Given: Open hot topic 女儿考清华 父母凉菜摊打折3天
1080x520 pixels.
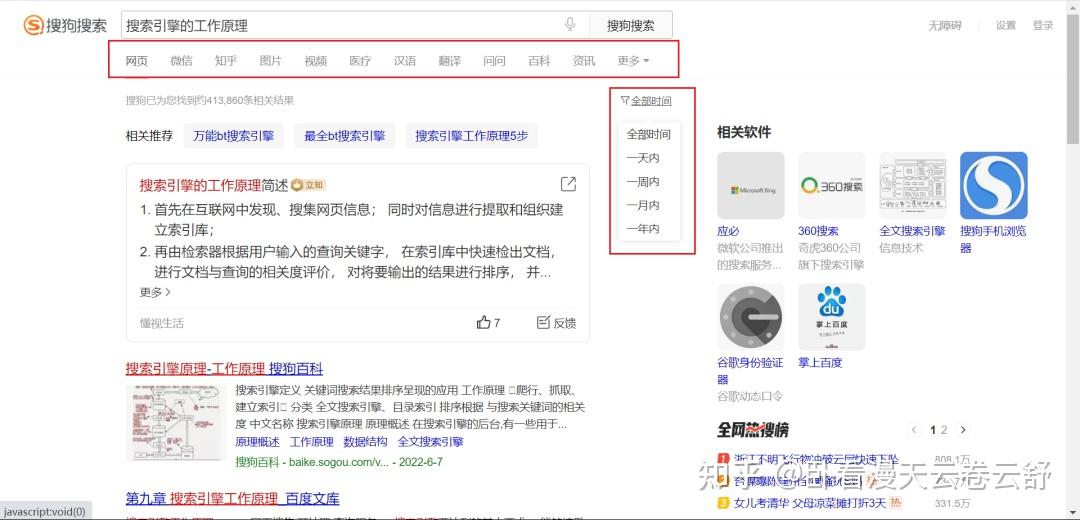Looking at the screenshot, I should pyautogui.click(x=809, y=502).
